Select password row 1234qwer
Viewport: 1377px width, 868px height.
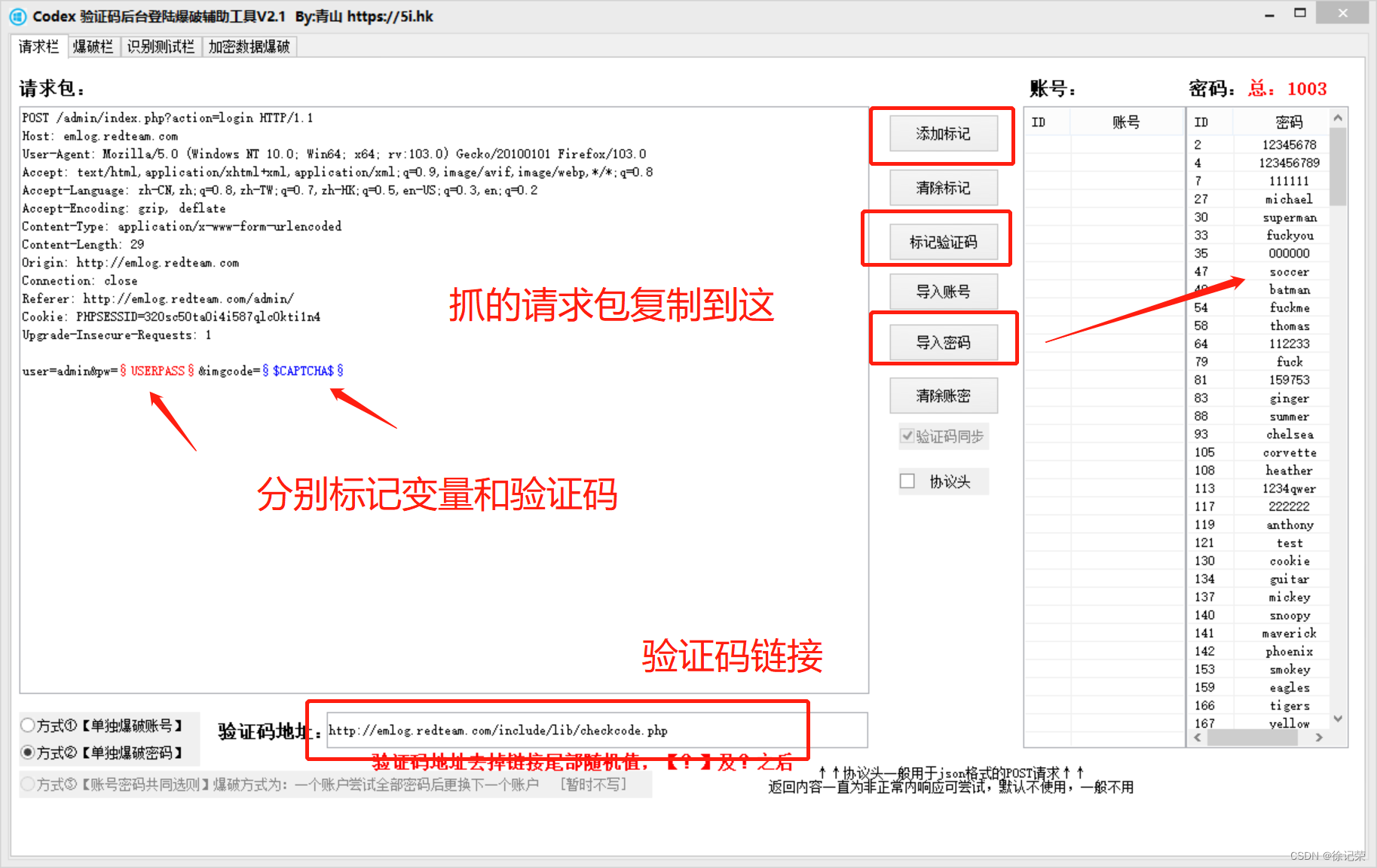[x=1259, y=488]
